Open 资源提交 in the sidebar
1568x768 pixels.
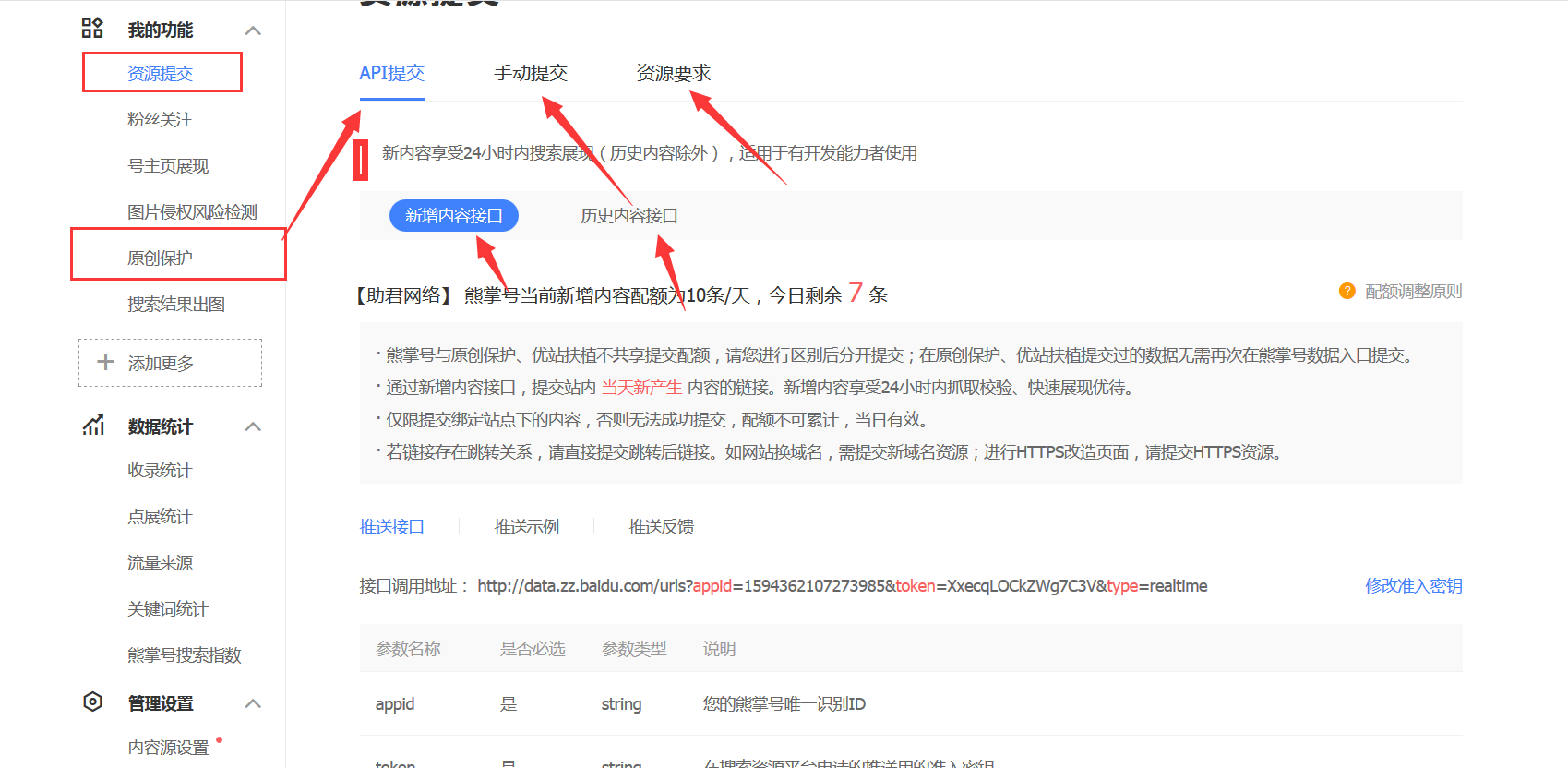click(x=160, y=74)
